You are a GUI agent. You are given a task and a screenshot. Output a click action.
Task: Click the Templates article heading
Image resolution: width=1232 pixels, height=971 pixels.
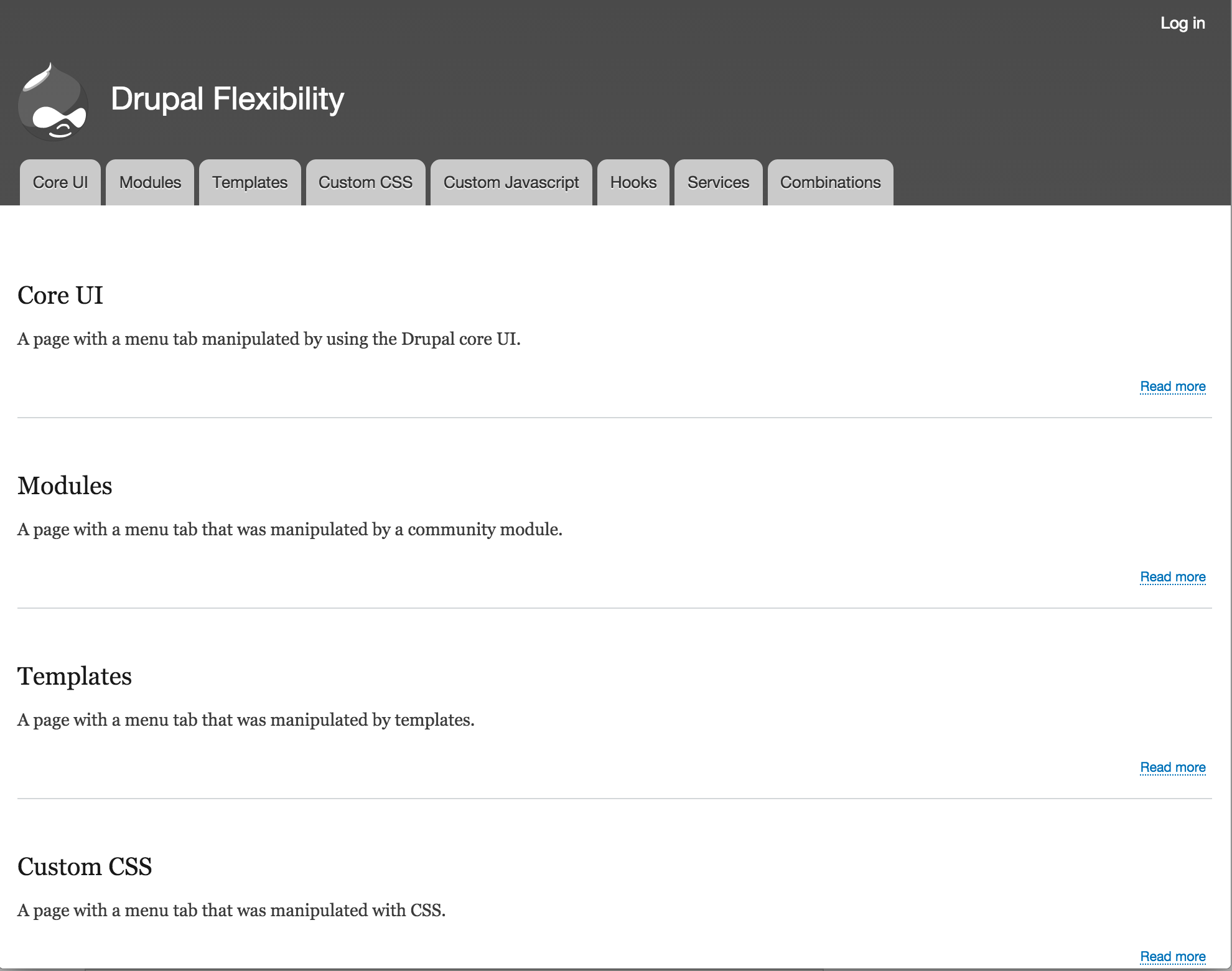[x=75, y=676]
